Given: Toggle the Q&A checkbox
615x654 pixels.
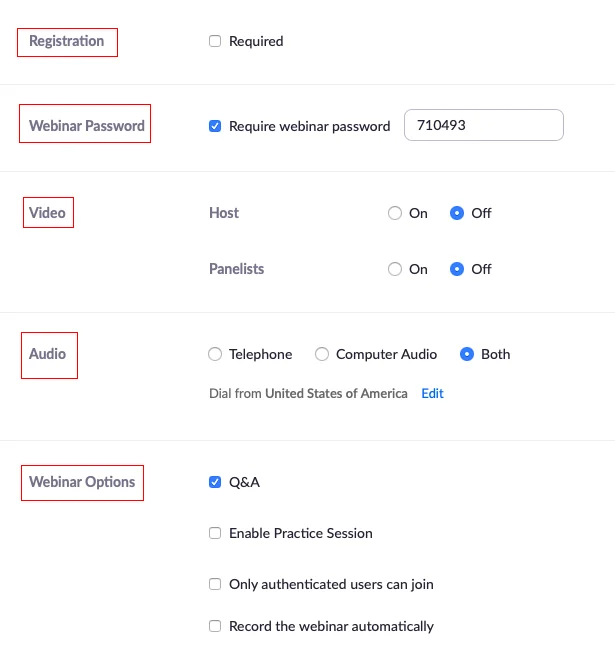Looking at the screenshot, I should [215, 482].
